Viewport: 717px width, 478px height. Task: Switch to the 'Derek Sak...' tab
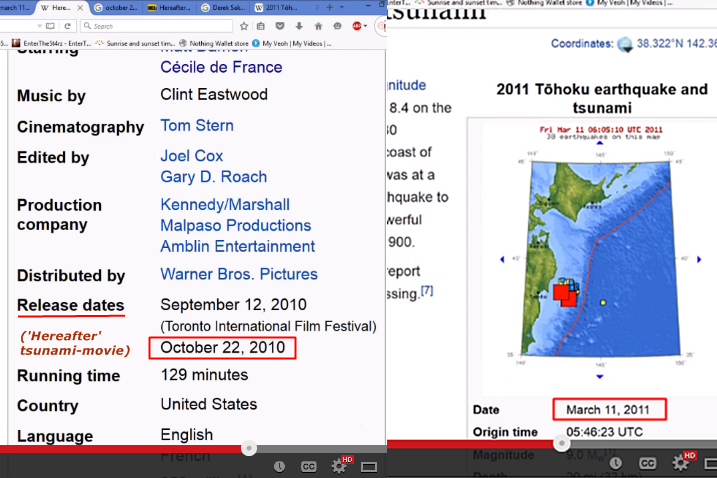tap(224, 7)
